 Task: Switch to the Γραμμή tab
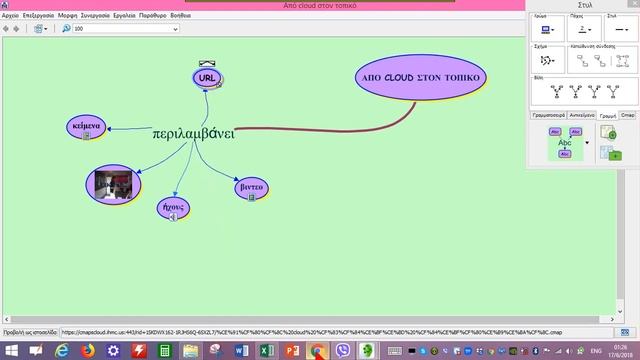pos(608,116)
